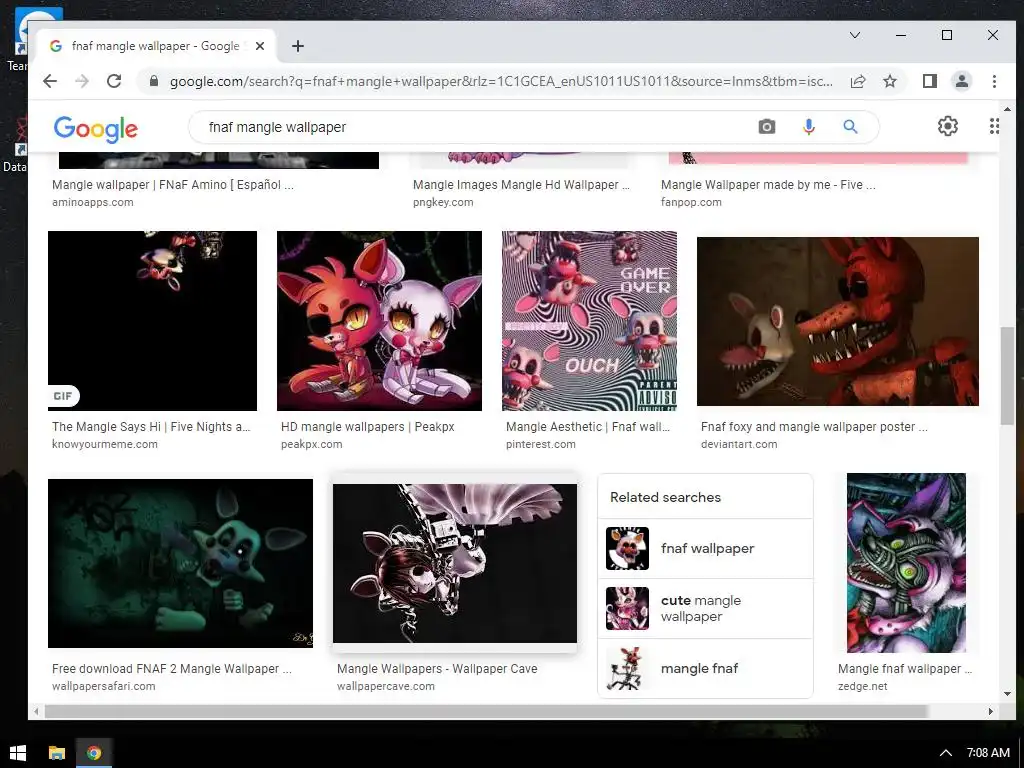Select the fnaf mangle wallpaper tab
This screenshot has height=768, width=1024.
[x=155, y=46]
